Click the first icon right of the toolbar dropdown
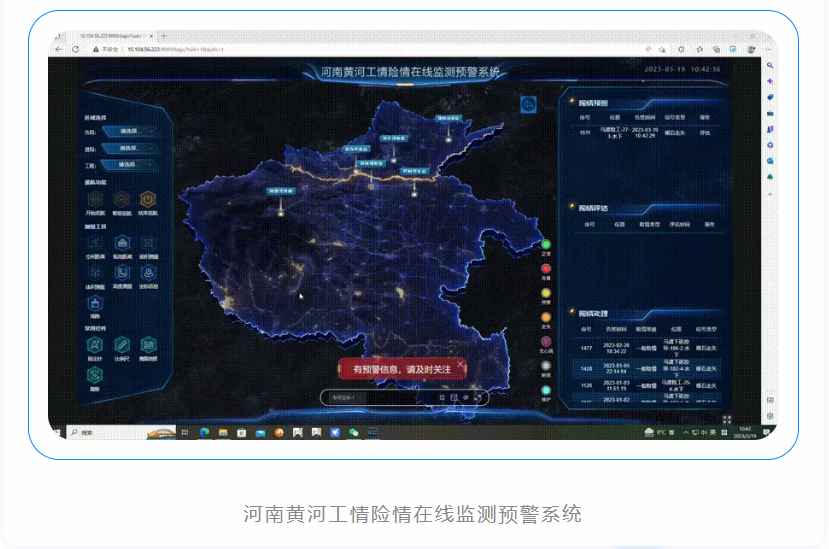Image resolution: width=829 pixels, height=549 pixels. pyautogui.click(x=442, y=398)
